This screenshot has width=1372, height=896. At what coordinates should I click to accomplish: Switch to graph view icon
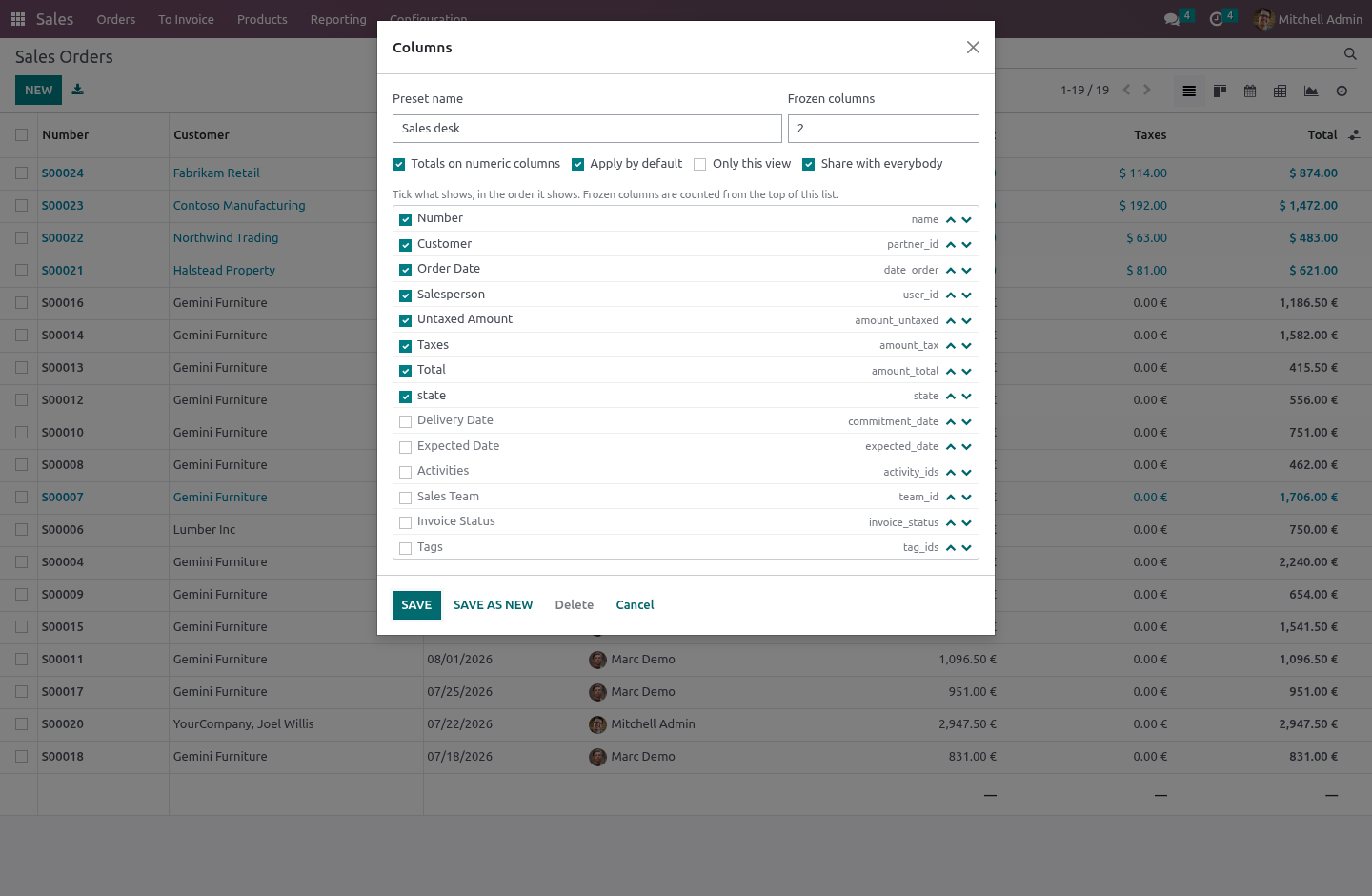(x=1311, y=91)
